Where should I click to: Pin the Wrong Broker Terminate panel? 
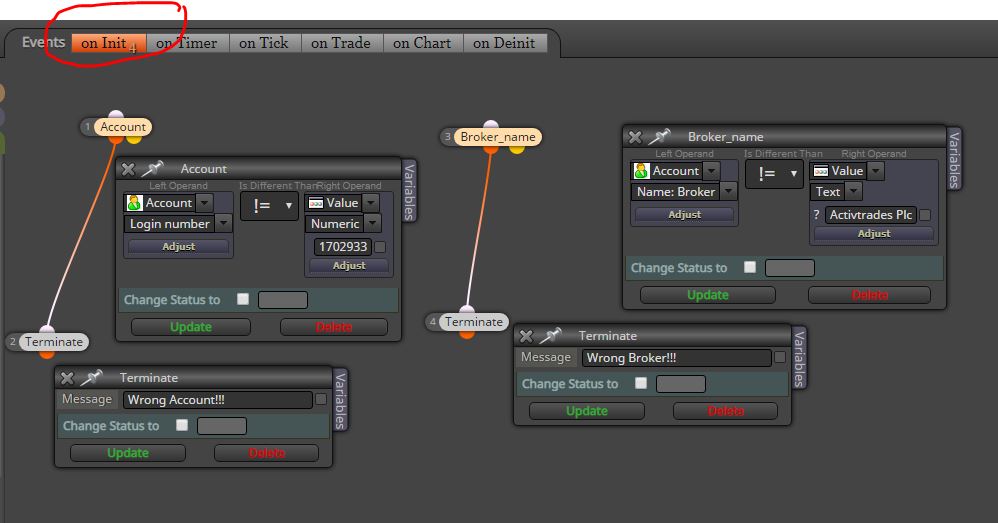click(x=551, y=335)
